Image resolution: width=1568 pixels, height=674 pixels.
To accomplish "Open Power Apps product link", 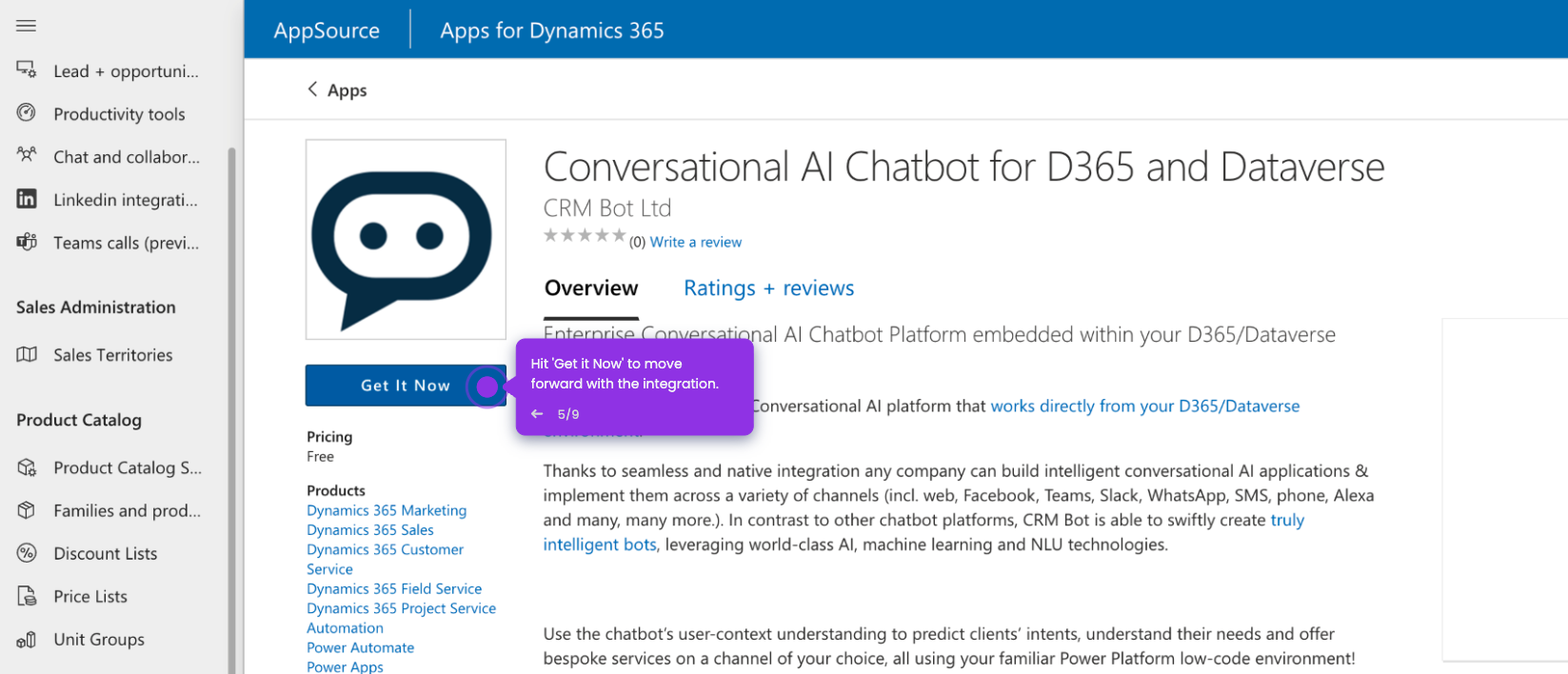I will point(345,666).
